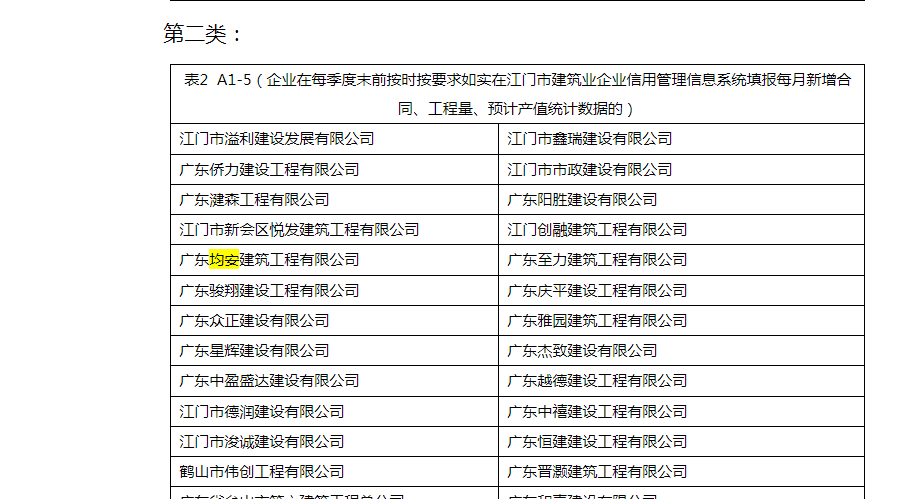This screenshot has height=499, width=916.
Task: Click 江门市新会区悦发建筑工程有限公司 cell
Action: [x=299, y=230]
